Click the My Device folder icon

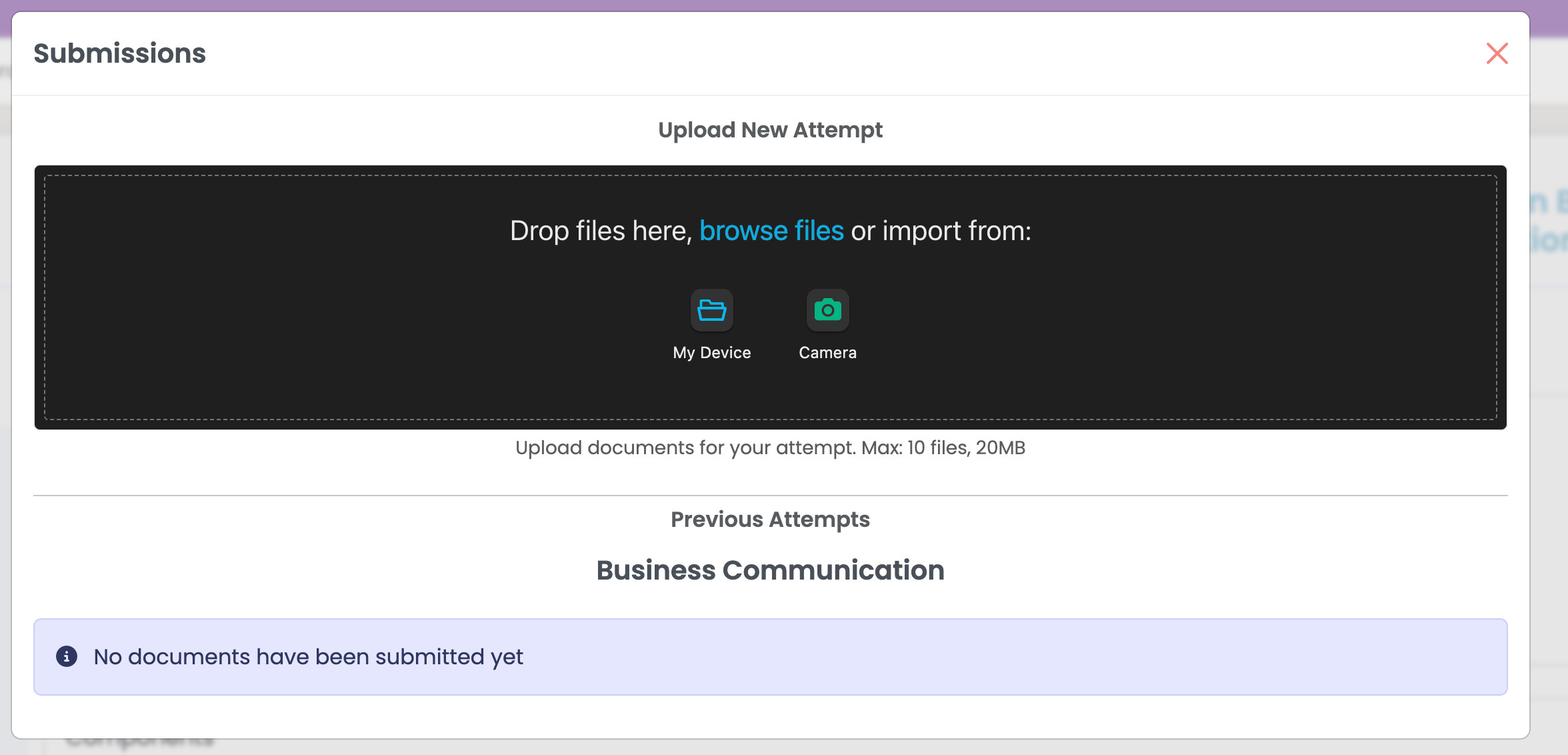pos(711,310)
